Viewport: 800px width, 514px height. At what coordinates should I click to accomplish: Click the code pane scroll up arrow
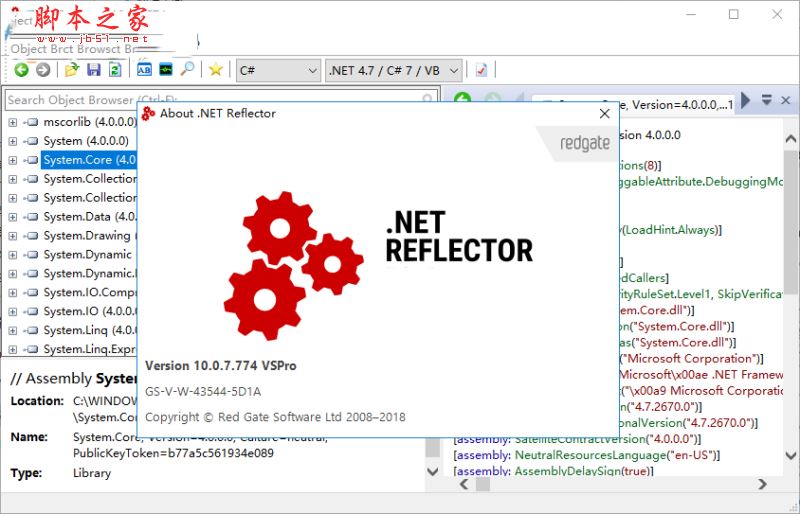791,138
